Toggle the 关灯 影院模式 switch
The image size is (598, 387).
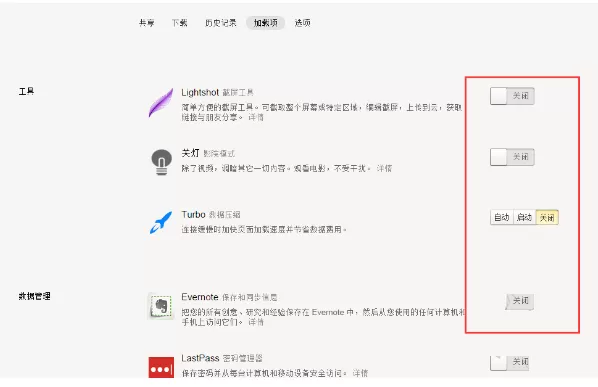[512, 157]
